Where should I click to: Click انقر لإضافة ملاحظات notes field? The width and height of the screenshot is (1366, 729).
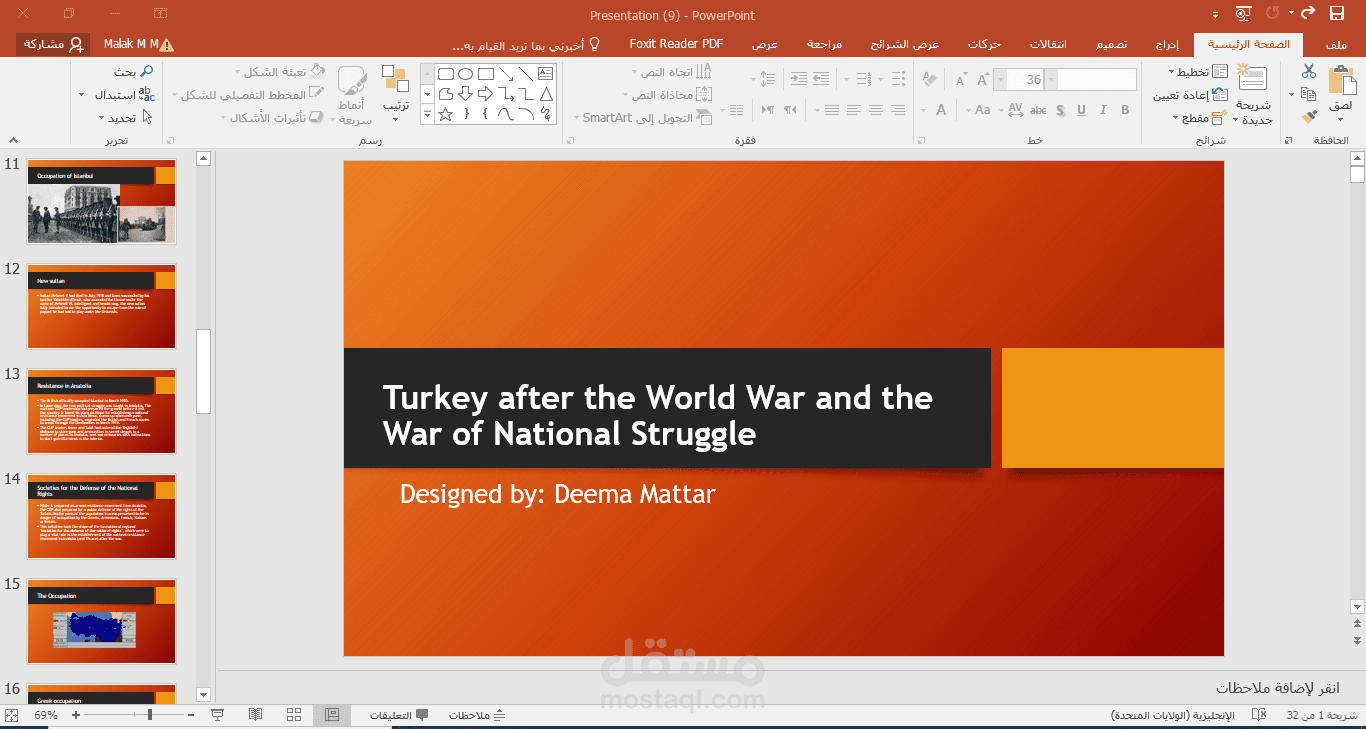click(1278, 688)
